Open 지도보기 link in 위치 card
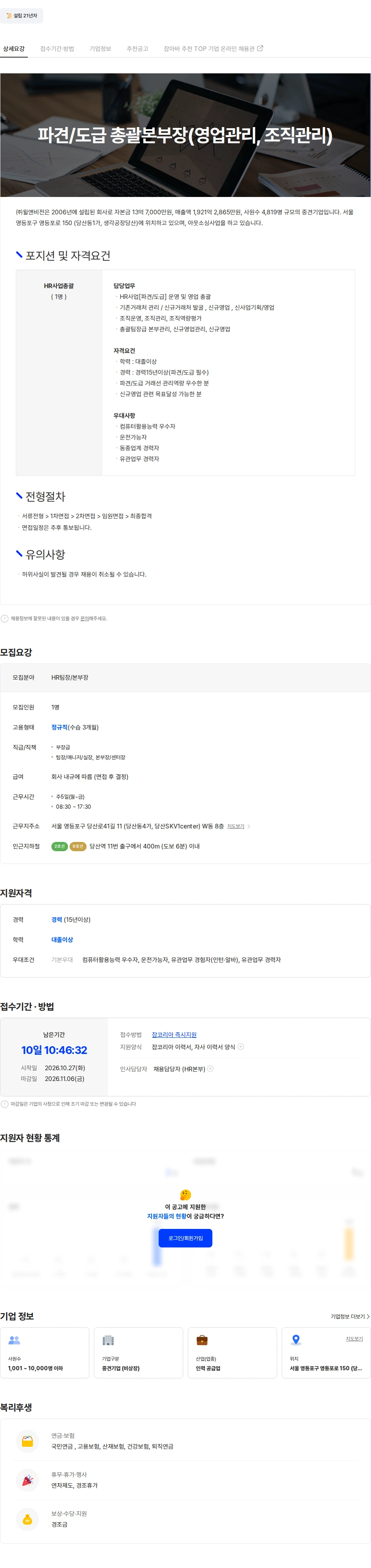The image size is (371, 1568). [354, 1339]
